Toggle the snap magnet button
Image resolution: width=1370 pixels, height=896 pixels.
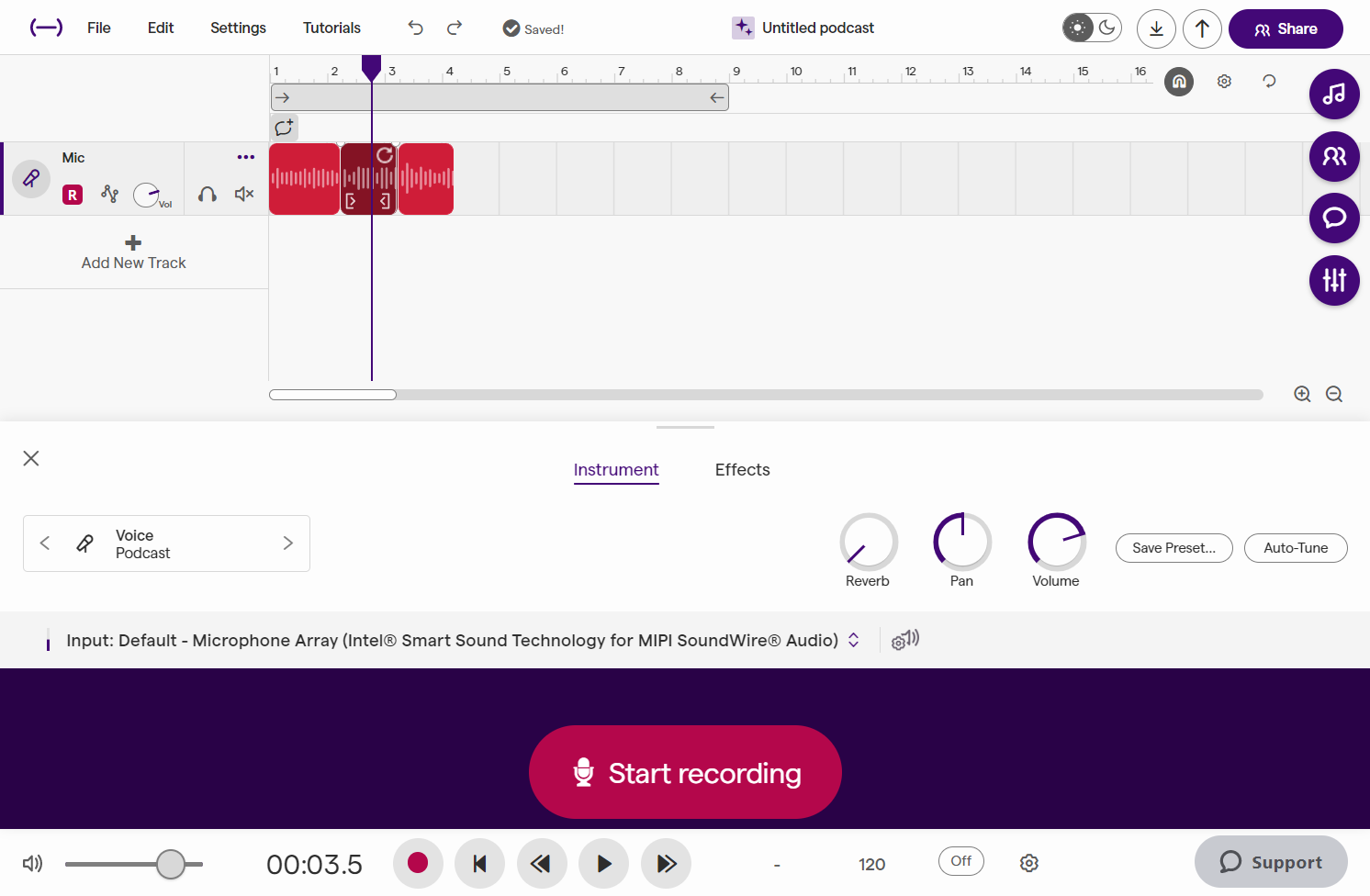tap(1179, 82)
